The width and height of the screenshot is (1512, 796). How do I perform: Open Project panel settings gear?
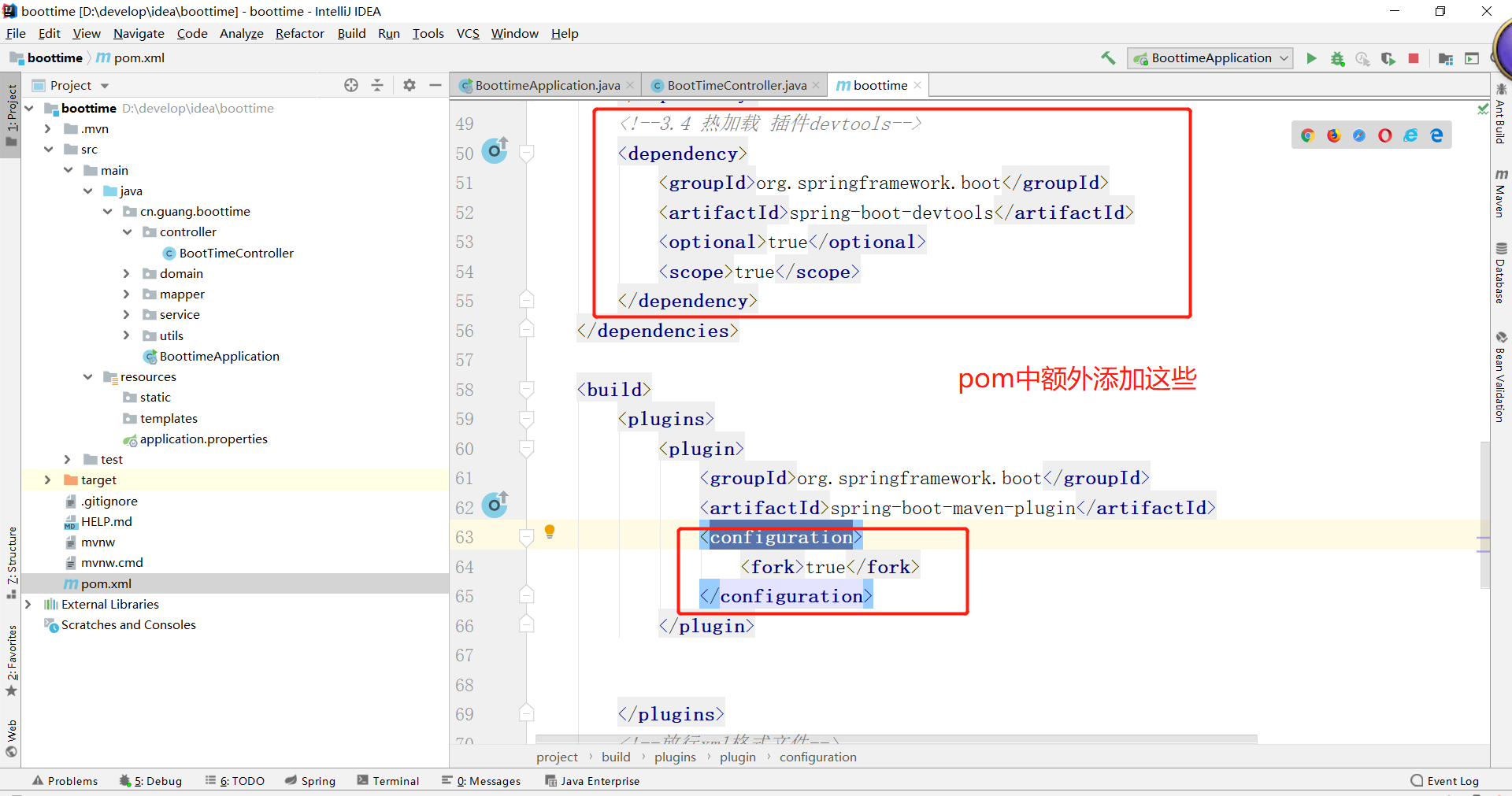tap(409, 85)
